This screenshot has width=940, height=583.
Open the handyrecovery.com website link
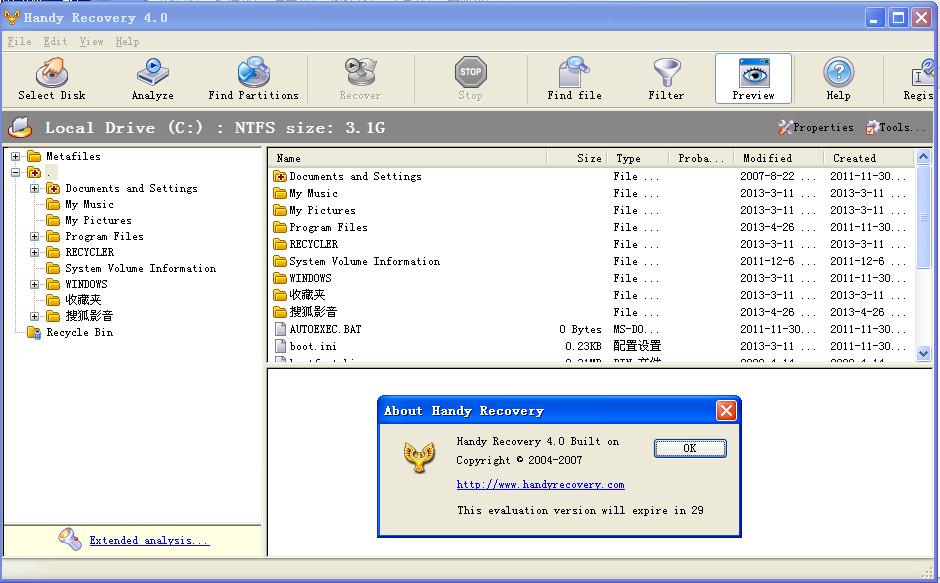[540, 485]
